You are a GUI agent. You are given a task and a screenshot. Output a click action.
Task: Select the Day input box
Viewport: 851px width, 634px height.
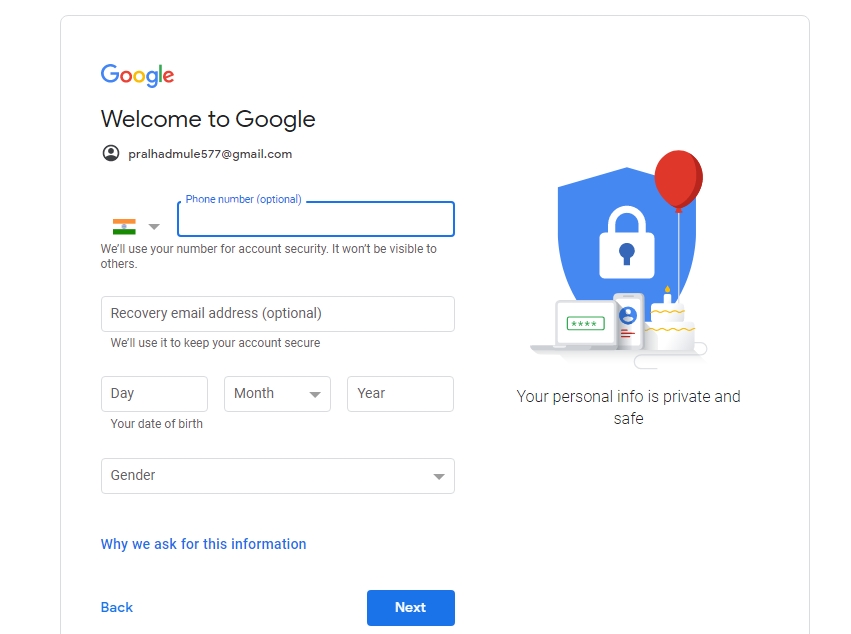point(154,394)
